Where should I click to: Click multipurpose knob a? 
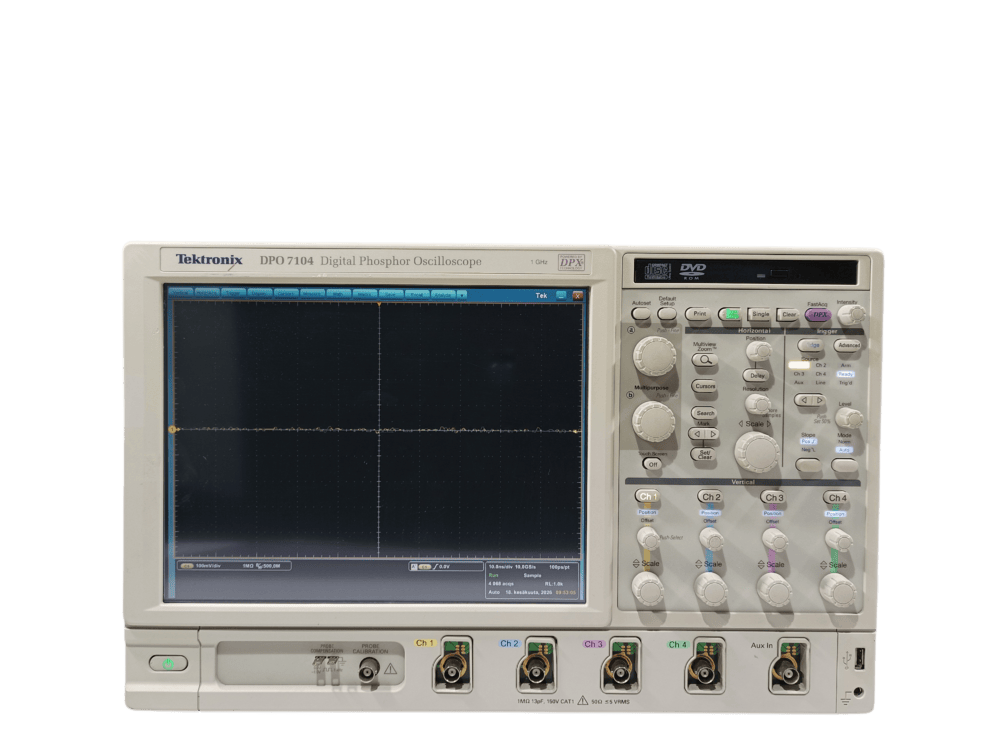(x=654, y=355)
